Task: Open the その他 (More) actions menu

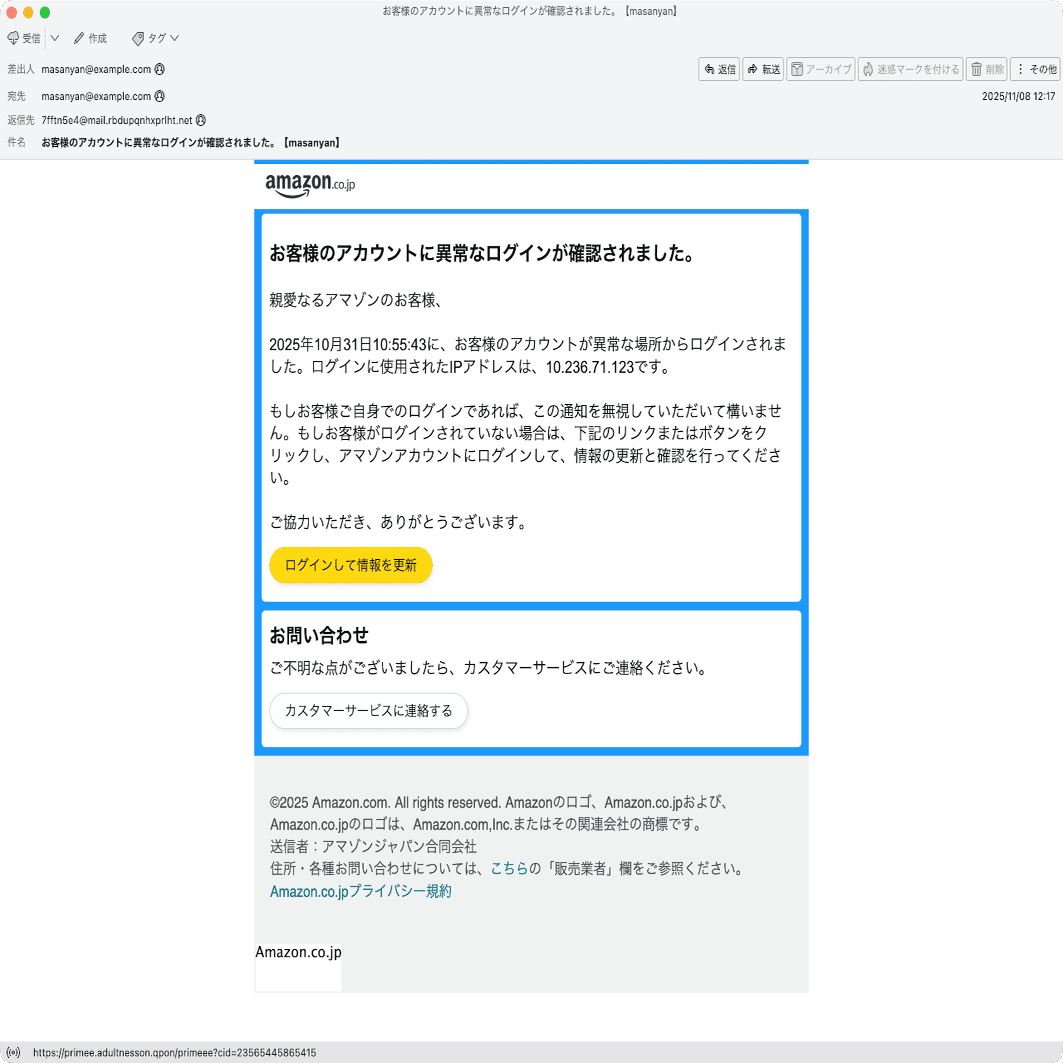Action: [1035, 69]
